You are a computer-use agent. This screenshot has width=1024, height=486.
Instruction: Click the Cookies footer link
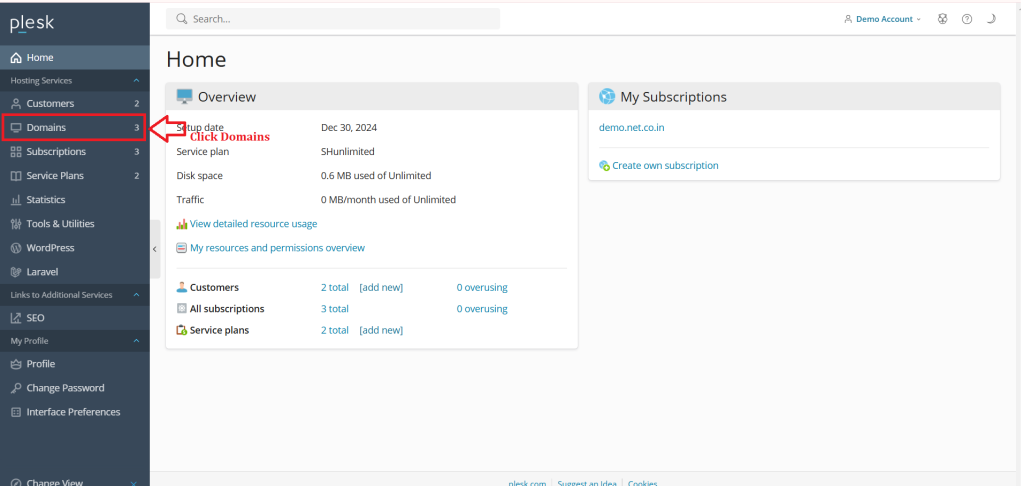(643, 483)
